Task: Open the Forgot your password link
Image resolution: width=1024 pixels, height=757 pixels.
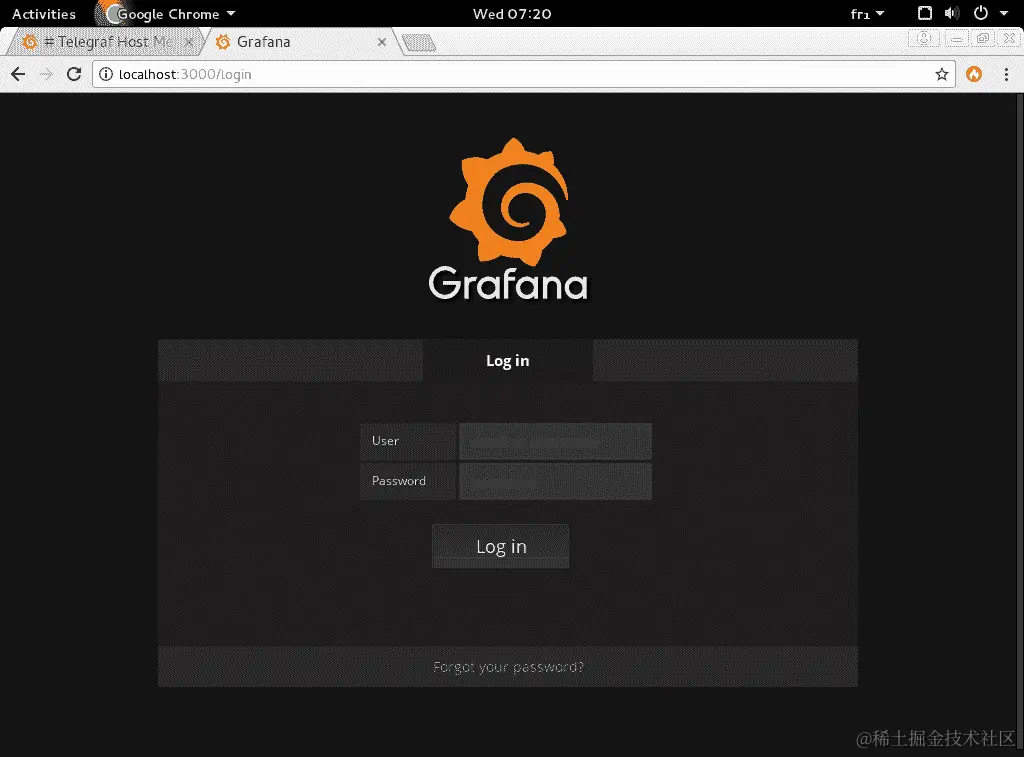Action: click(508, 667)
